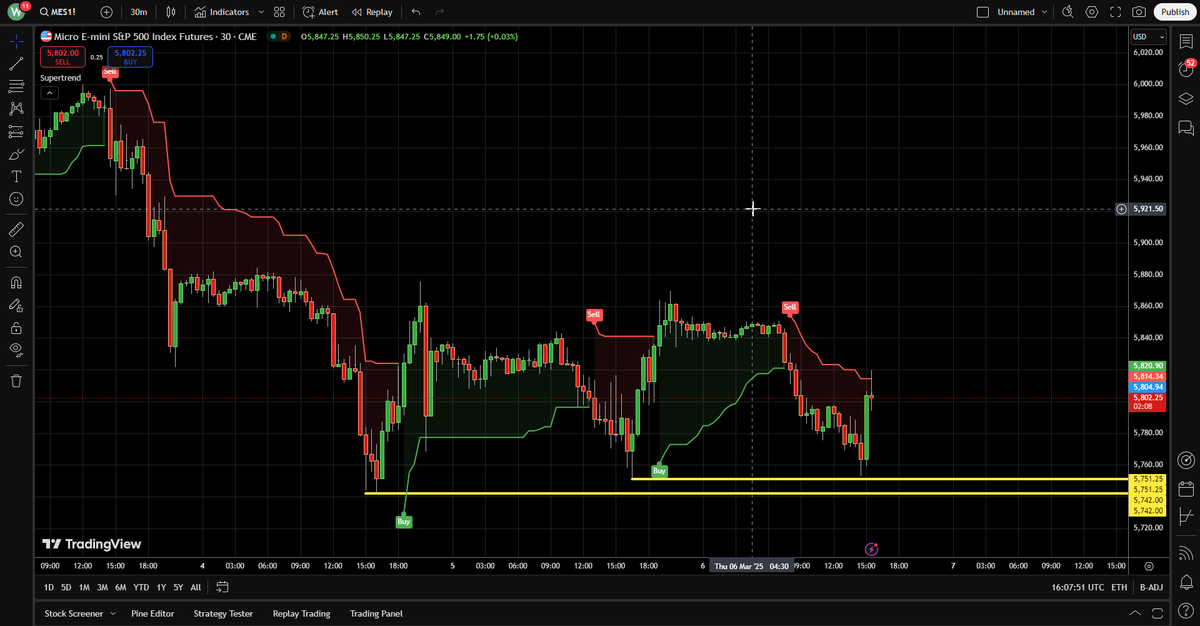
Task: Enable Magnet mode in the left toolbar
Action: [x=15, y=283]
